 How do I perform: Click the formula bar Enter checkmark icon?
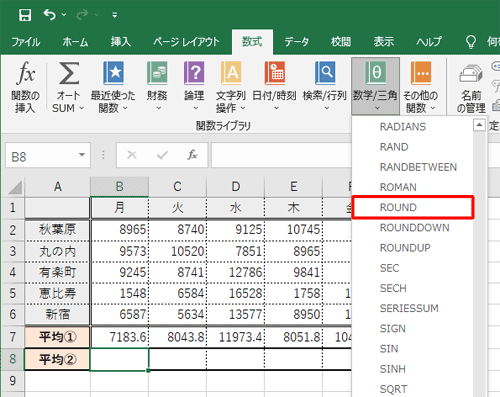click(x=163, y=155)
